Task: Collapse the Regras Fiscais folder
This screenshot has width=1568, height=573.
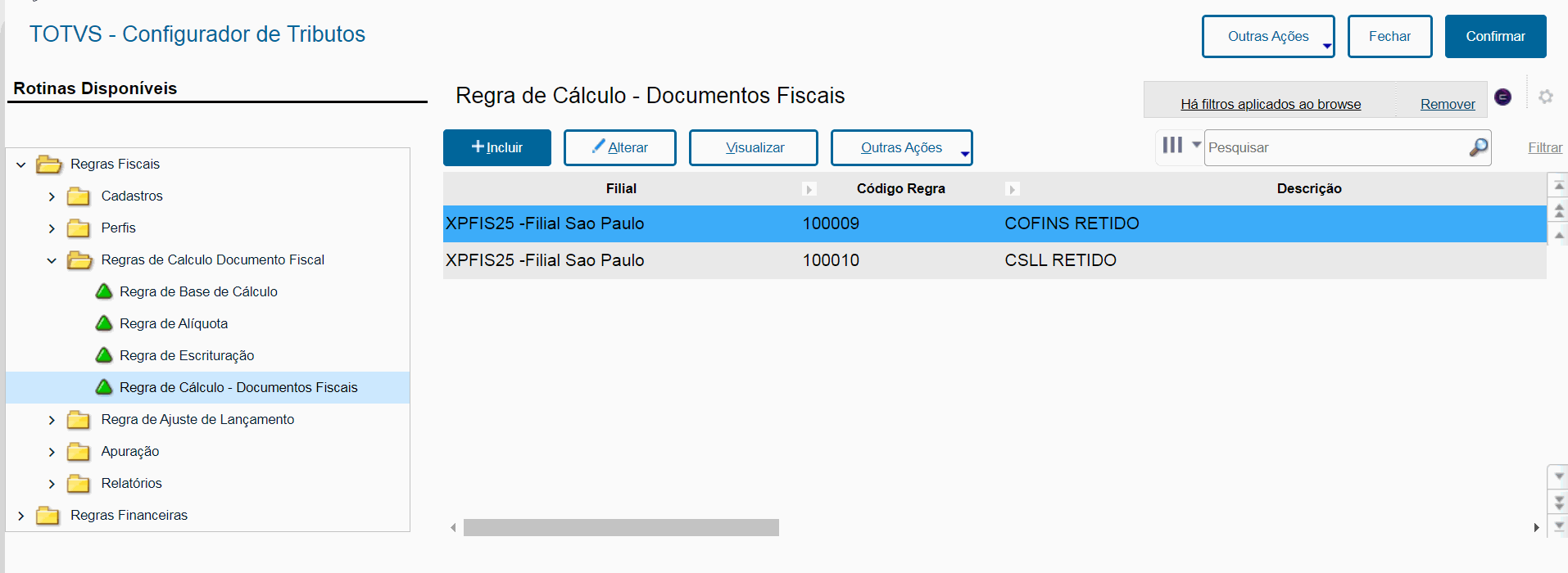Action: tap(21, 165)
